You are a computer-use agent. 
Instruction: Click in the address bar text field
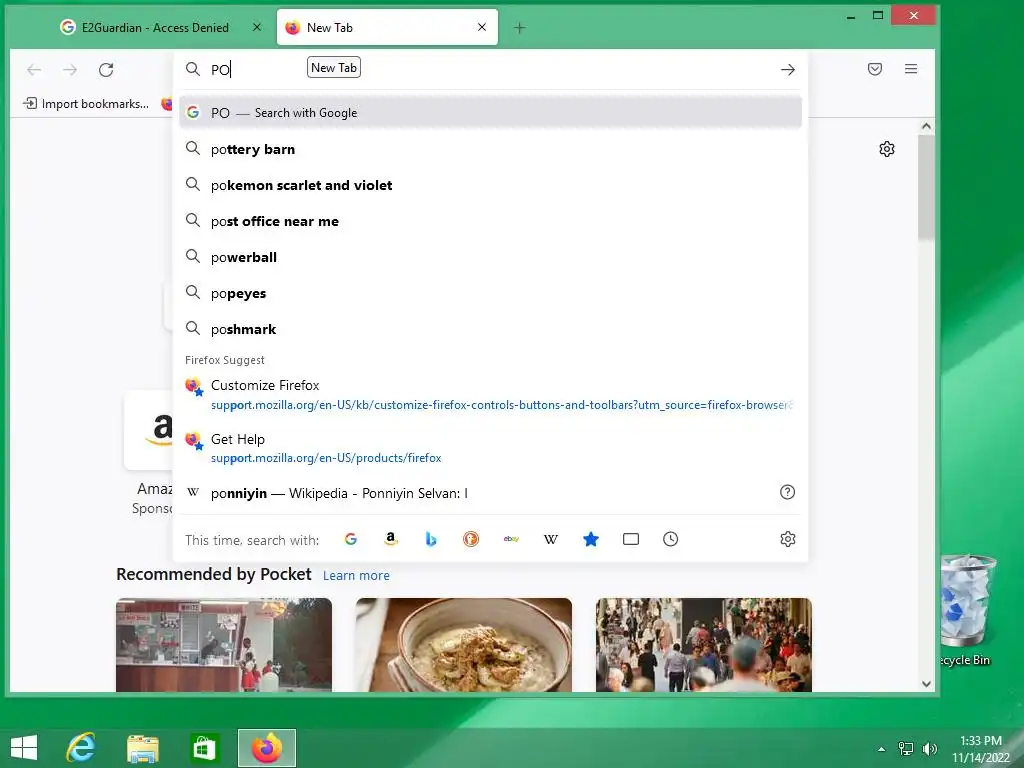click(490, 69)
